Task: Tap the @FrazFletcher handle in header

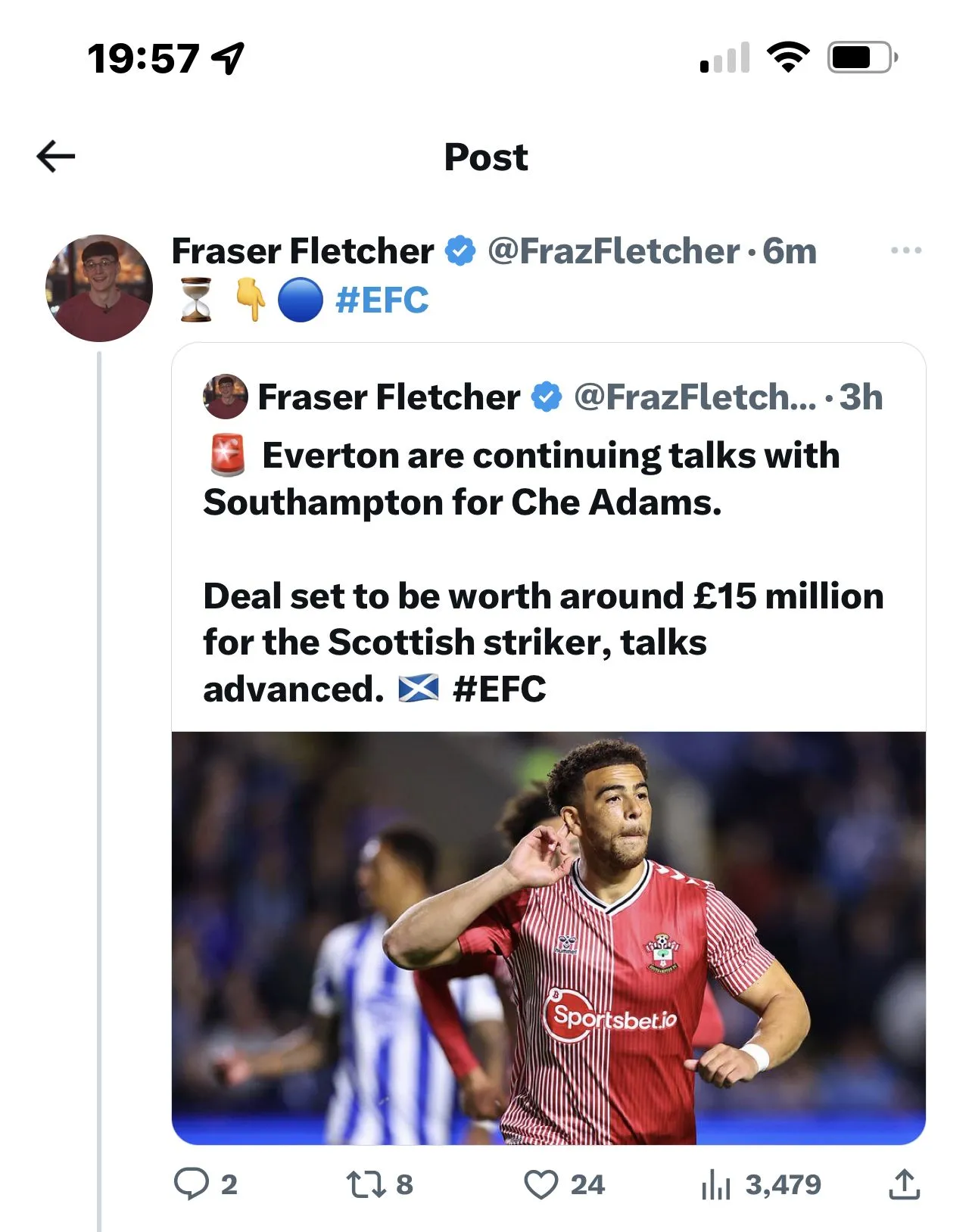Action: pos(613,250)
